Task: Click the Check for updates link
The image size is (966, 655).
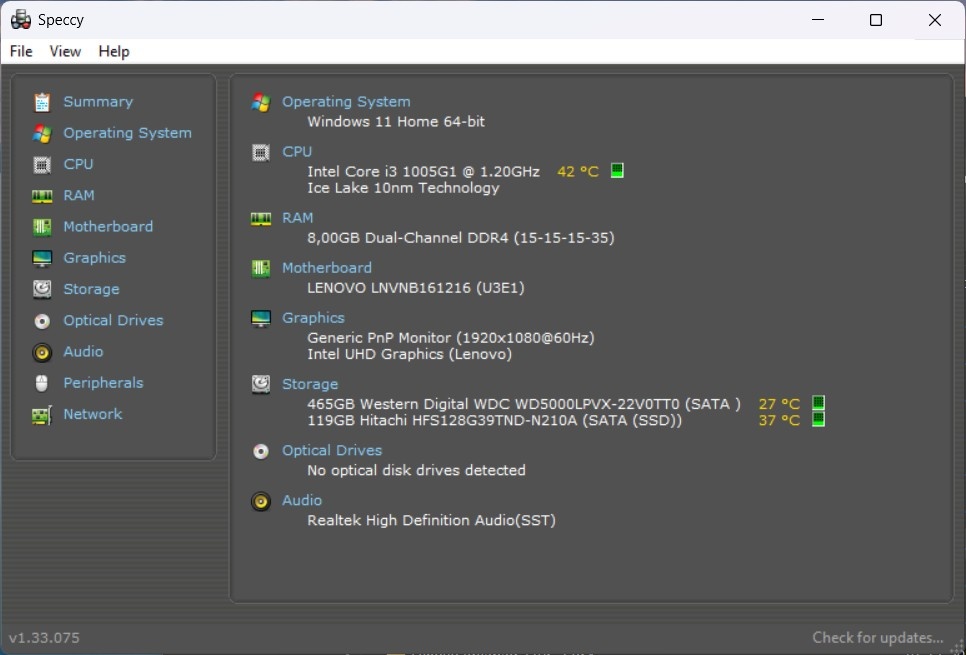Action: [x=876, y=637]
